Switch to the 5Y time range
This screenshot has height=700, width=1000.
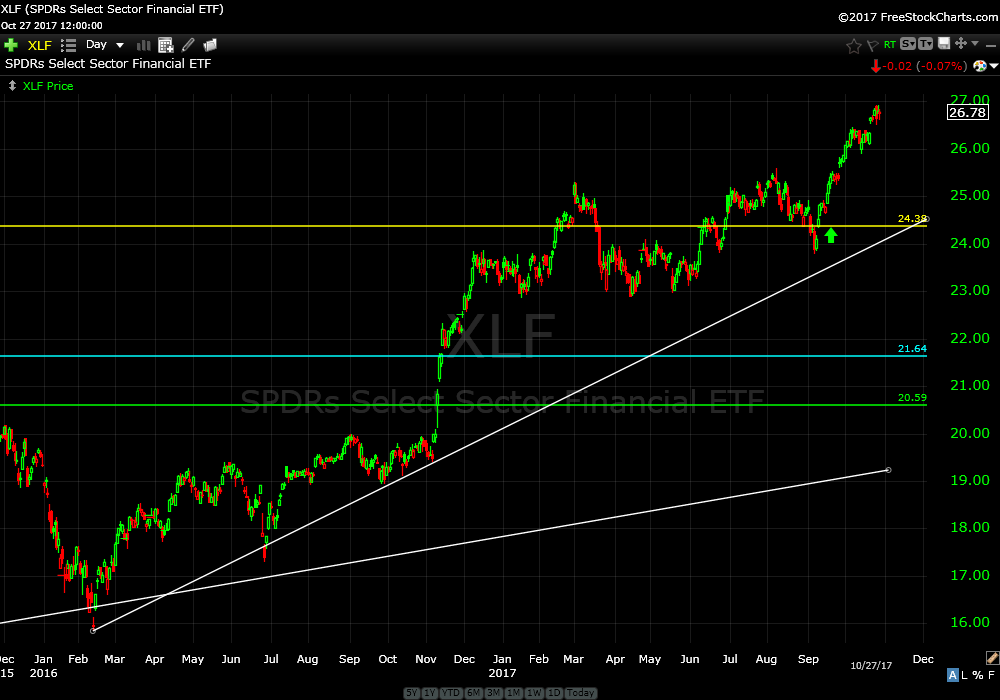point(413,693)
